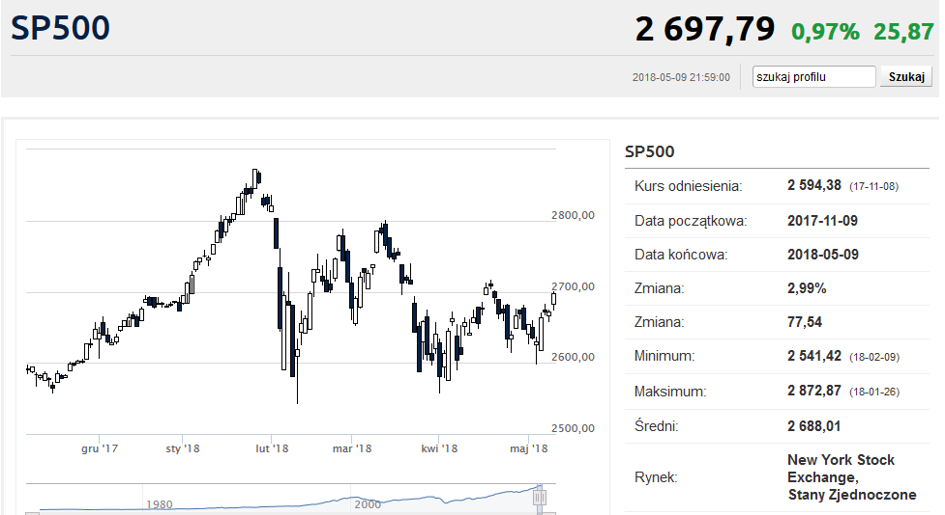
Task: Click the timestamp 2018-05-09 21:59:00
Action: click(x=681, y=77)
